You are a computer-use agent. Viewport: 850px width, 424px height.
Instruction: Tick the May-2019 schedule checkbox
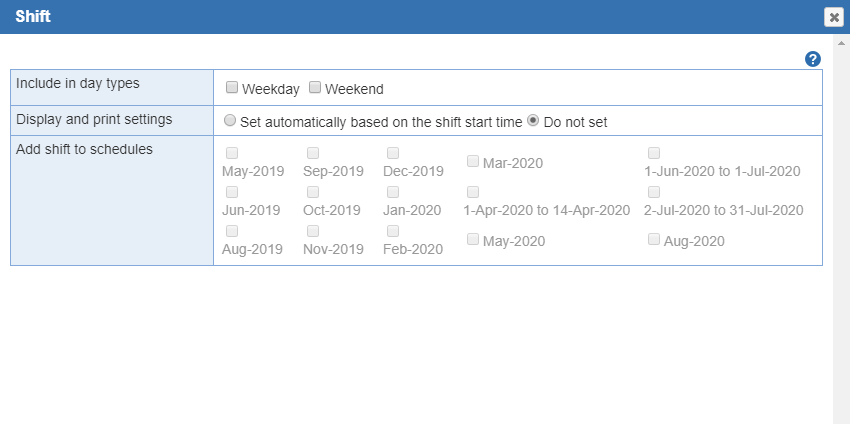(232, 153)
